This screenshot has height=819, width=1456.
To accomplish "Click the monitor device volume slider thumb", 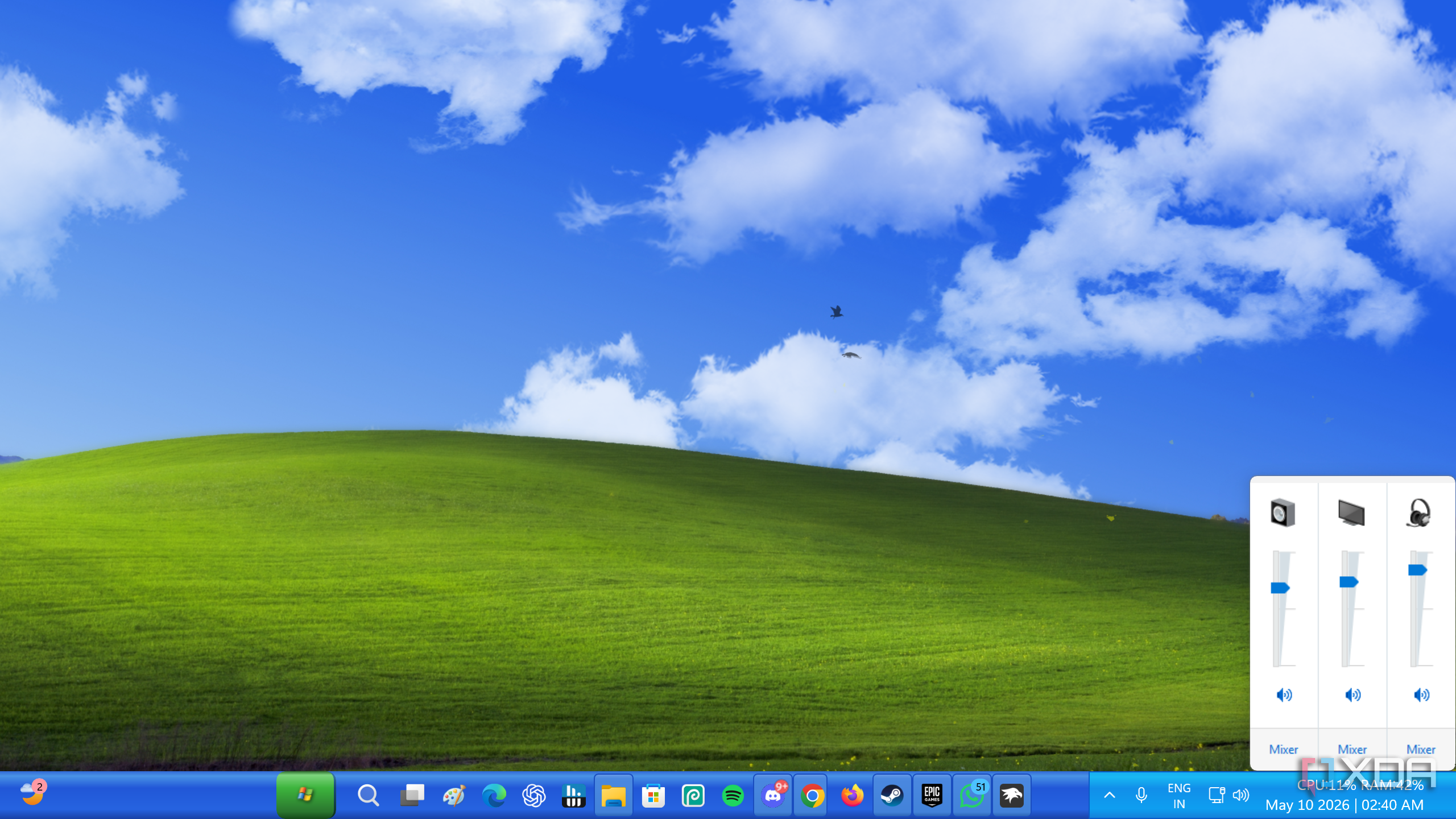I will (x=1349, y=582).
